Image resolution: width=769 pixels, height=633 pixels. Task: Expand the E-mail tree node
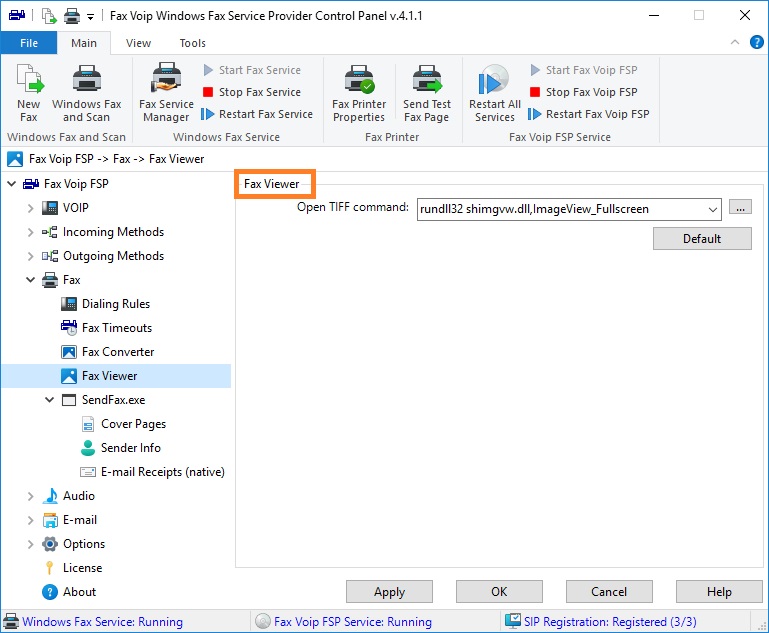point(30,520)
